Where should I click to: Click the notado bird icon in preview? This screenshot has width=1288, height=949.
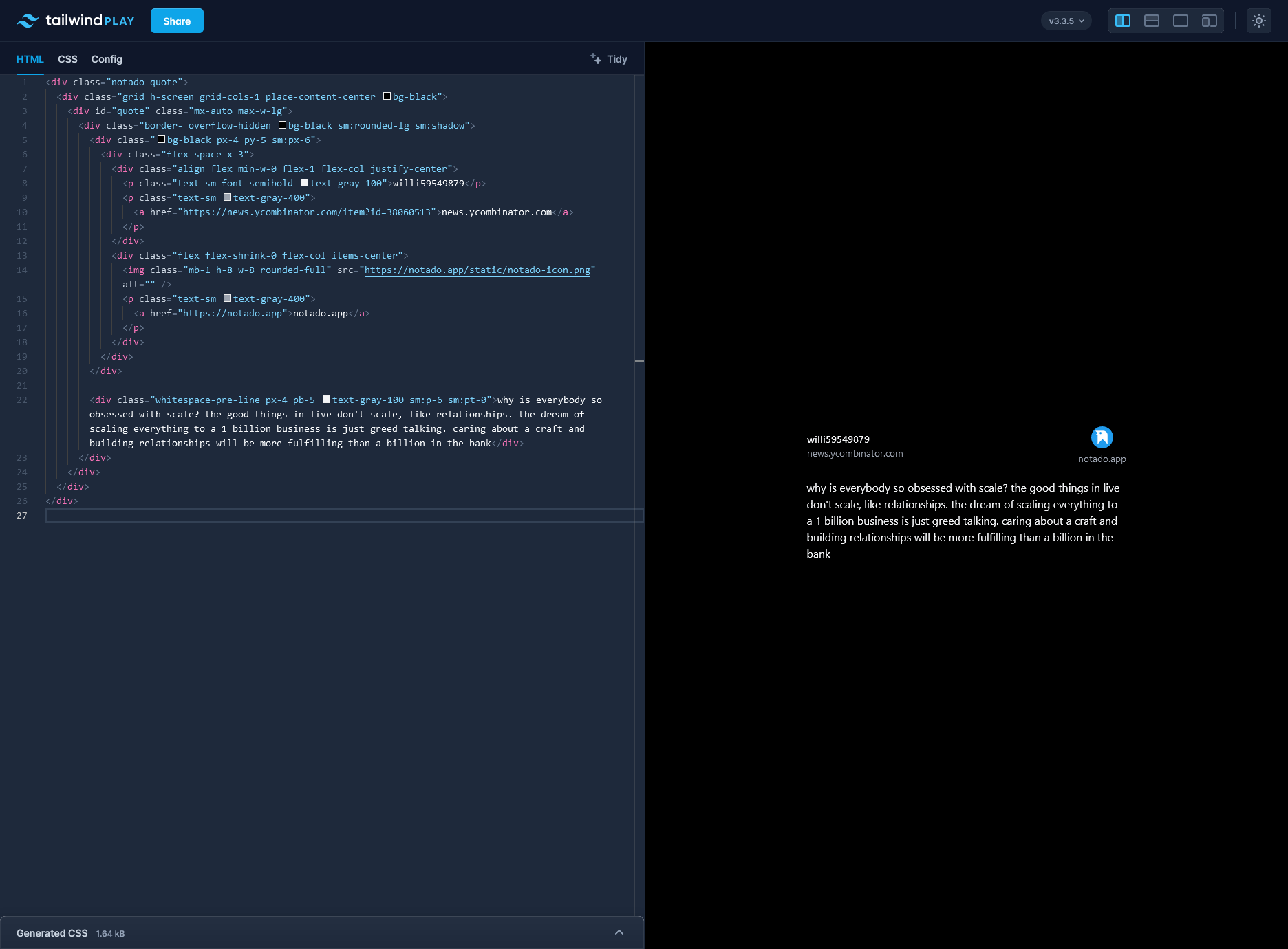tap(1102, 437)
